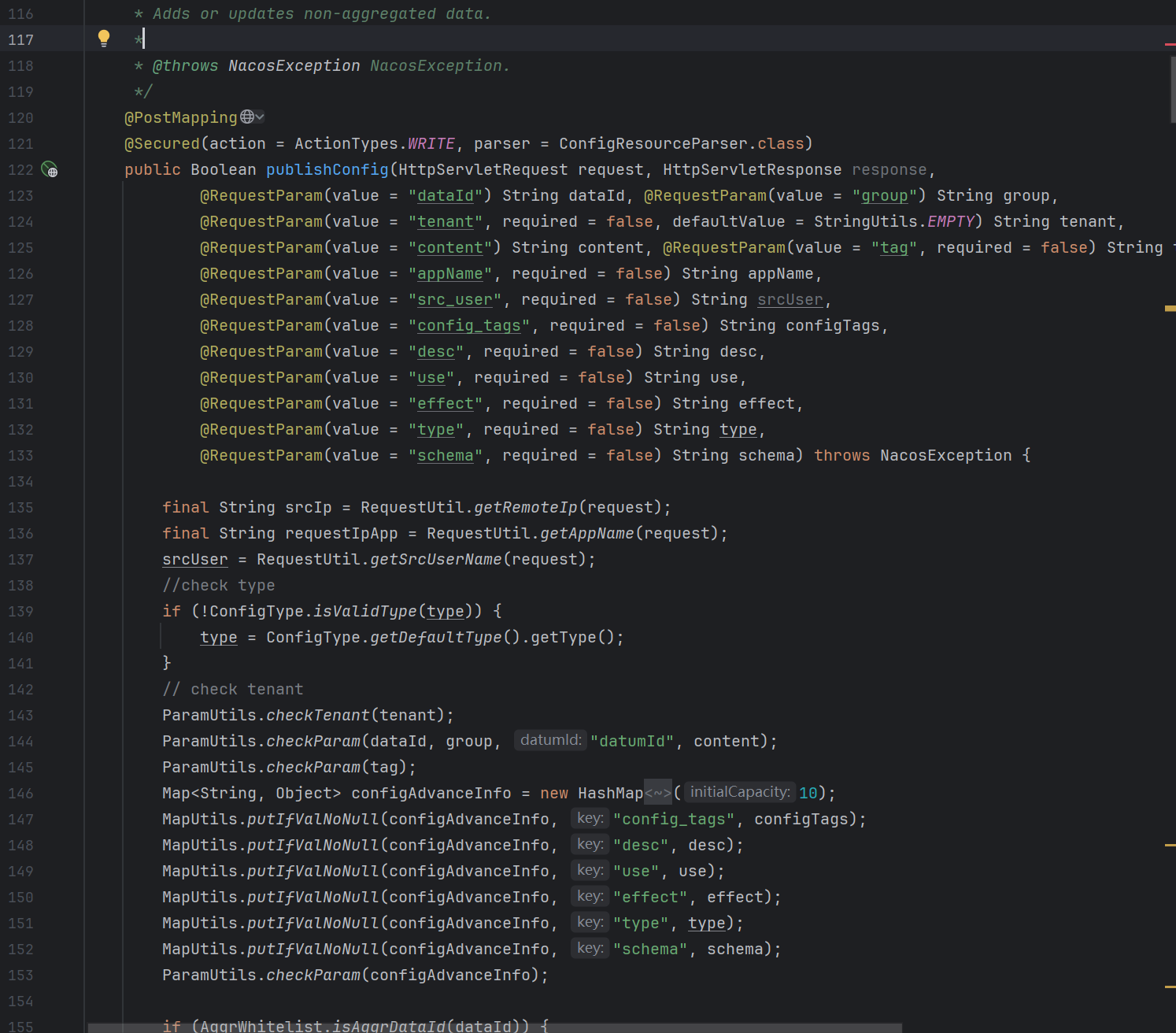The width and height of the screenshot is (1176, 1033).
Task: Click the getRemoteIp method call
Action: click(x=525, y=508)
